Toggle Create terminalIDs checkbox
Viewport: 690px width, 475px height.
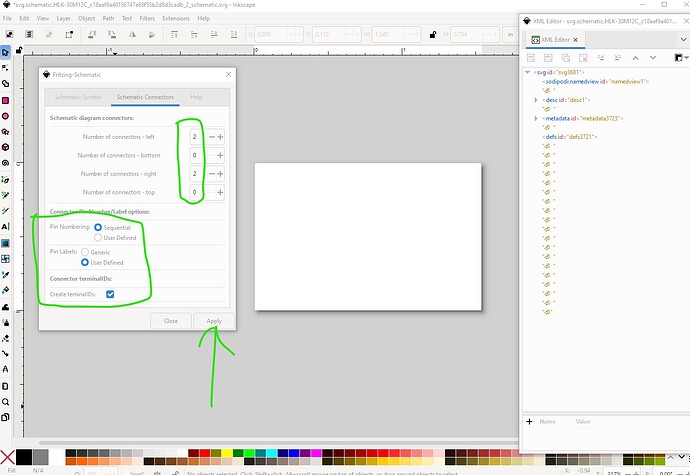coord(110,294)
